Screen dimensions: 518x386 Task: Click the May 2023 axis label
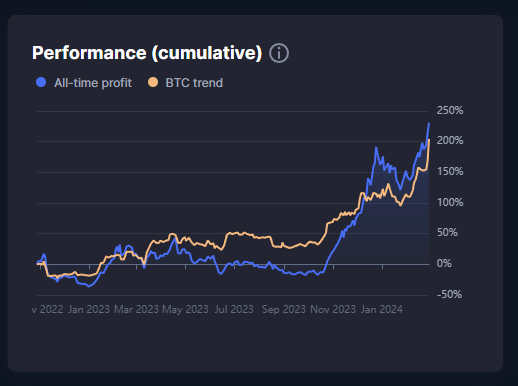[185, 310]
